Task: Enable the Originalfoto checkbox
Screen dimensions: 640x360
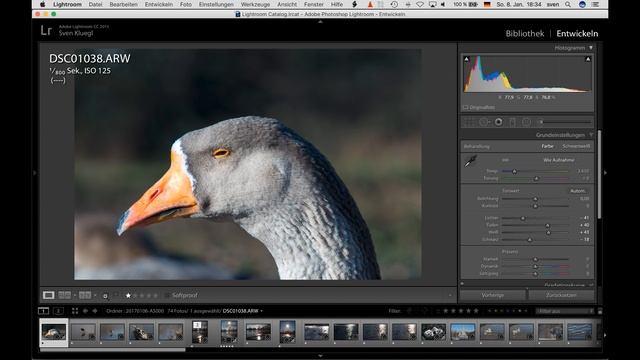Action: [x=466, y=107]
